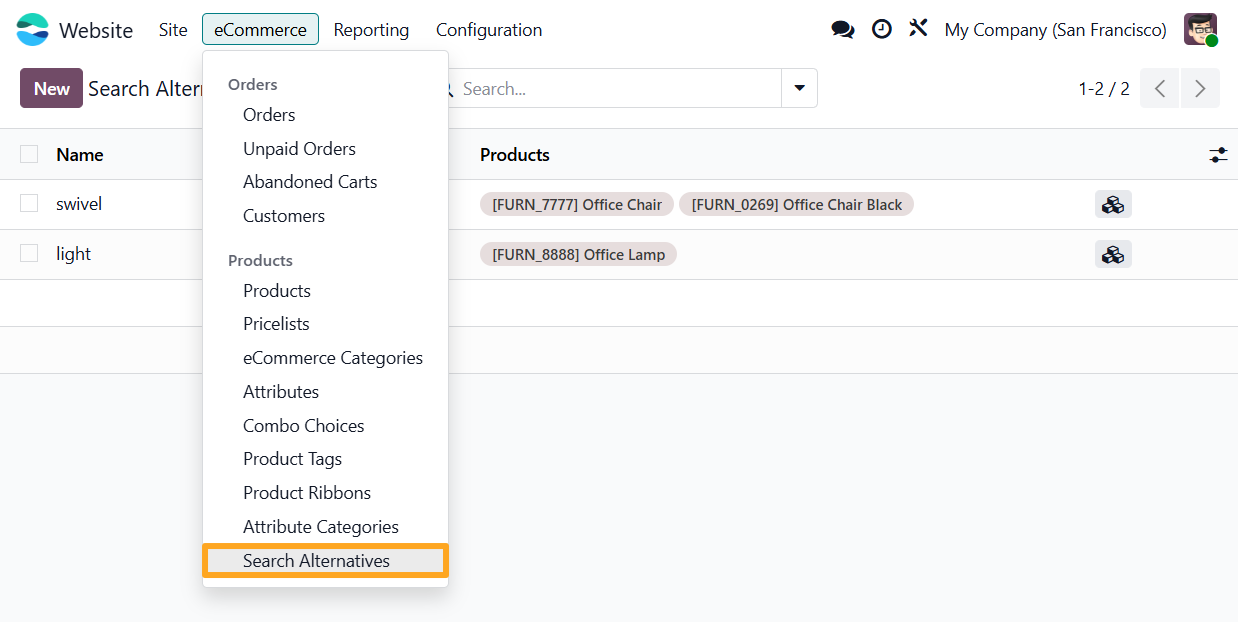Select Abandoned Carts menu entry
The height and width of the screenshot is (622, 1238).
(x=310, y=182)
